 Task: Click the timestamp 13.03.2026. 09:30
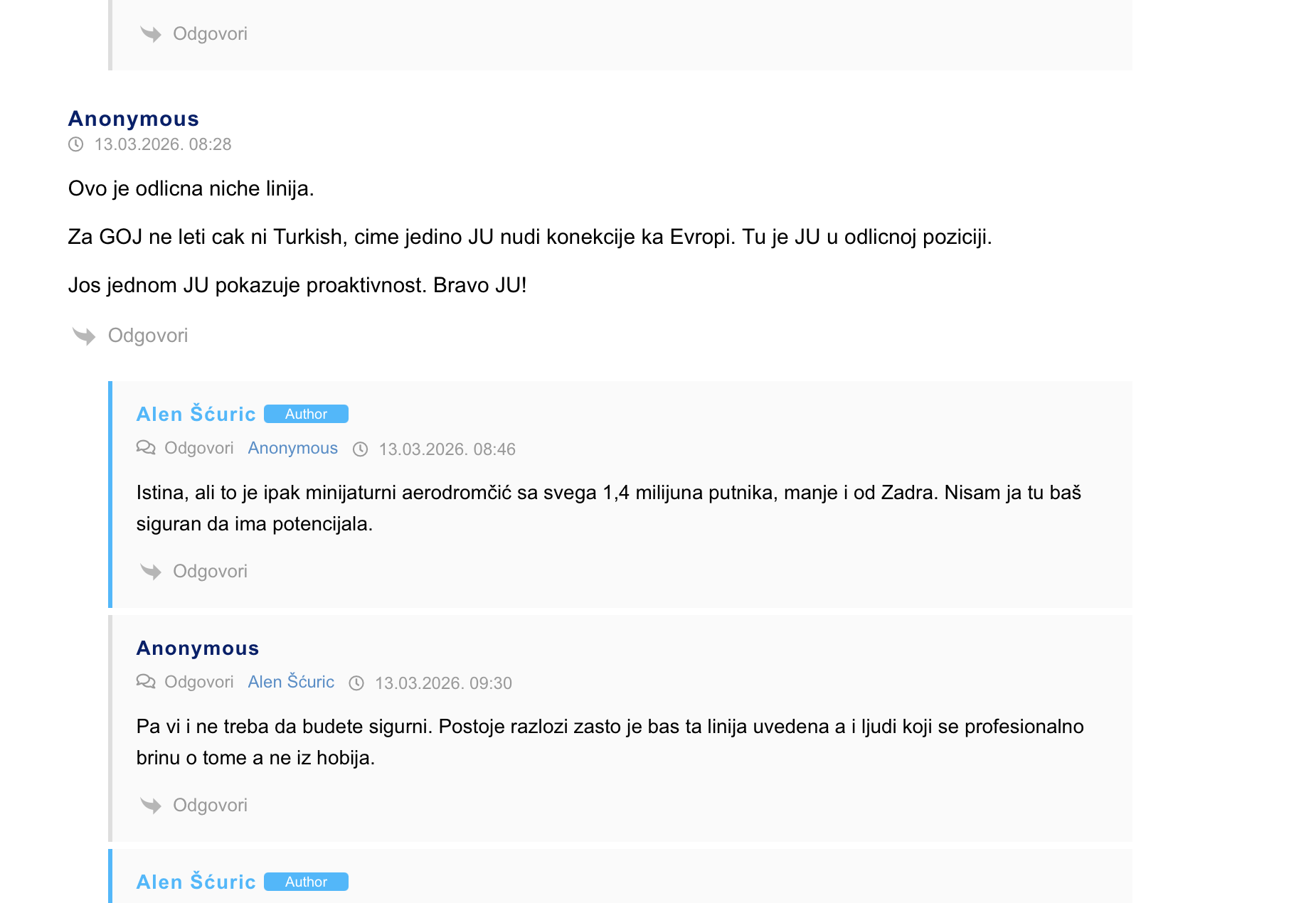click(x=443, y=683)
